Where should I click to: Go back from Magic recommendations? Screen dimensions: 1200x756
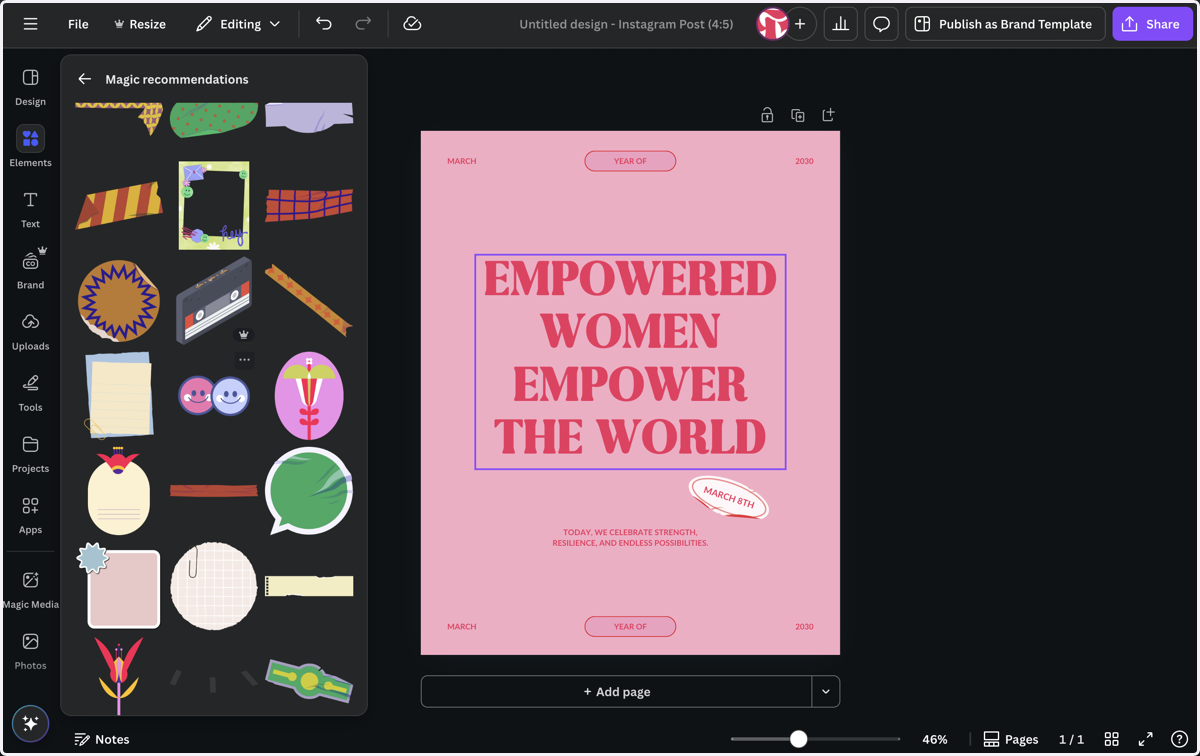tap(84, 79)
